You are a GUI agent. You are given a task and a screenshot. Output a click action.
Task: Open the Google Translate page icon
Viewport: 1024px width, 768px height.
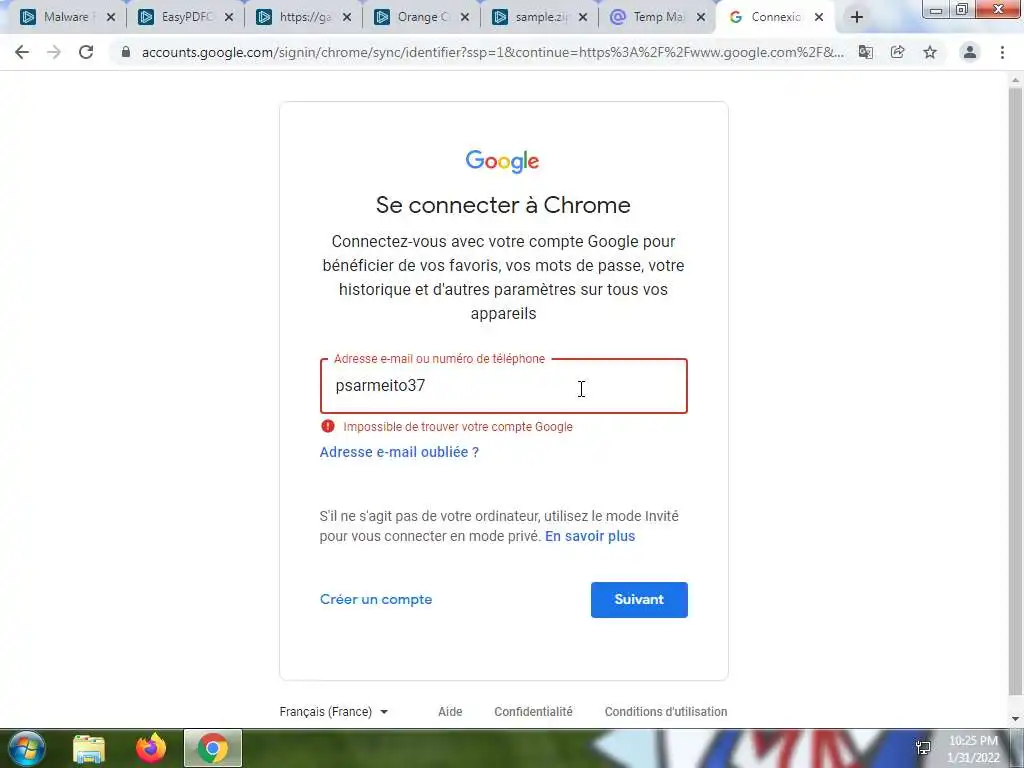click(865, 52)
